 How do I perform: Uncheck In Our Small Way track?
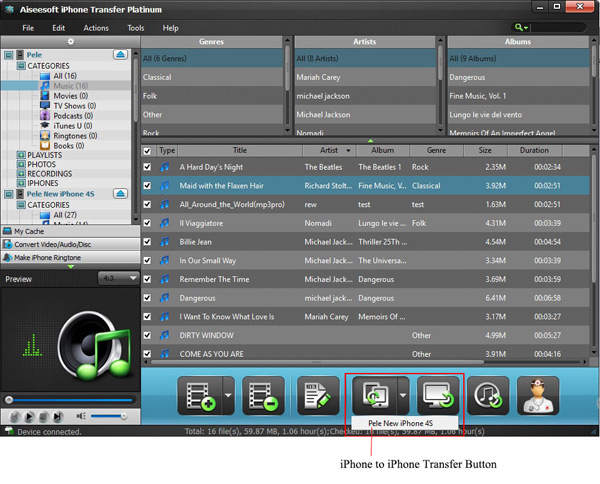coord(147,261)
